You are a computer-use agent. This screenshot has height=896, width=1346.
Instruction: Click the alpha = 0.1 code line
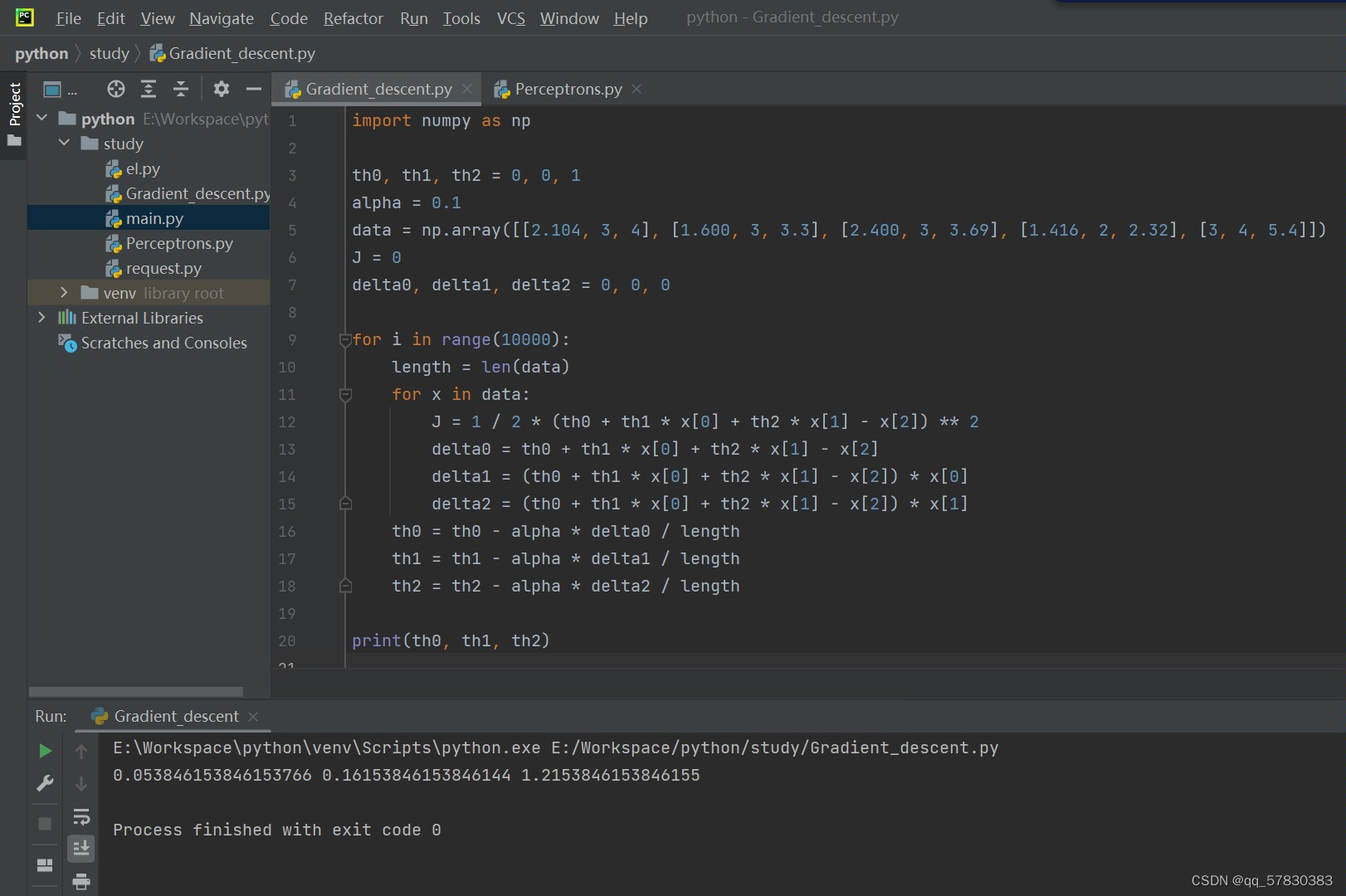click(x=407, y=203)
